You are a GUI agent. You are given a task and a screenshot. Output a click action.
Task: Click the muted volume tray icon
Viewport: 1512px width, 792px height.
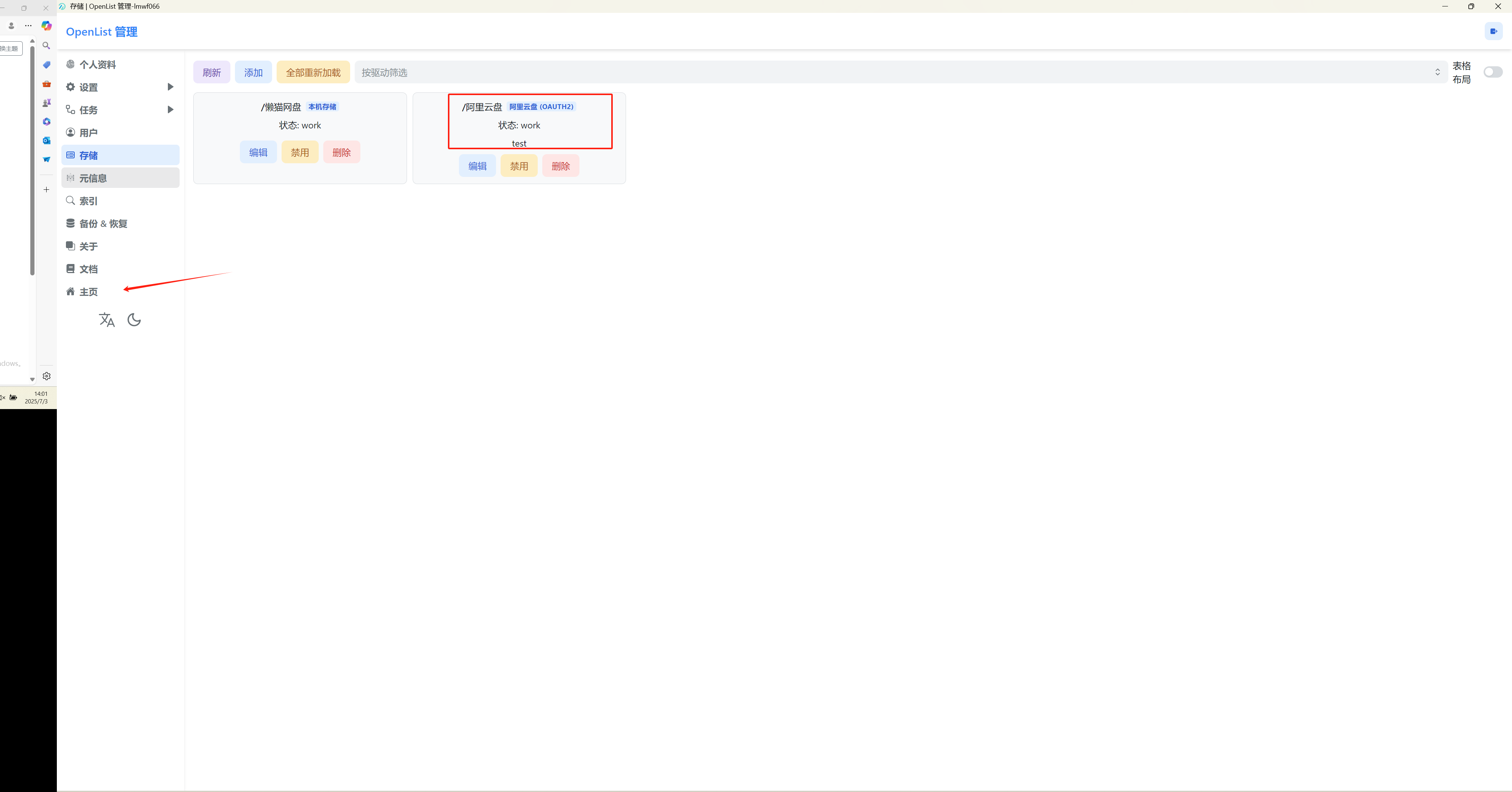(x=2, y=398)
